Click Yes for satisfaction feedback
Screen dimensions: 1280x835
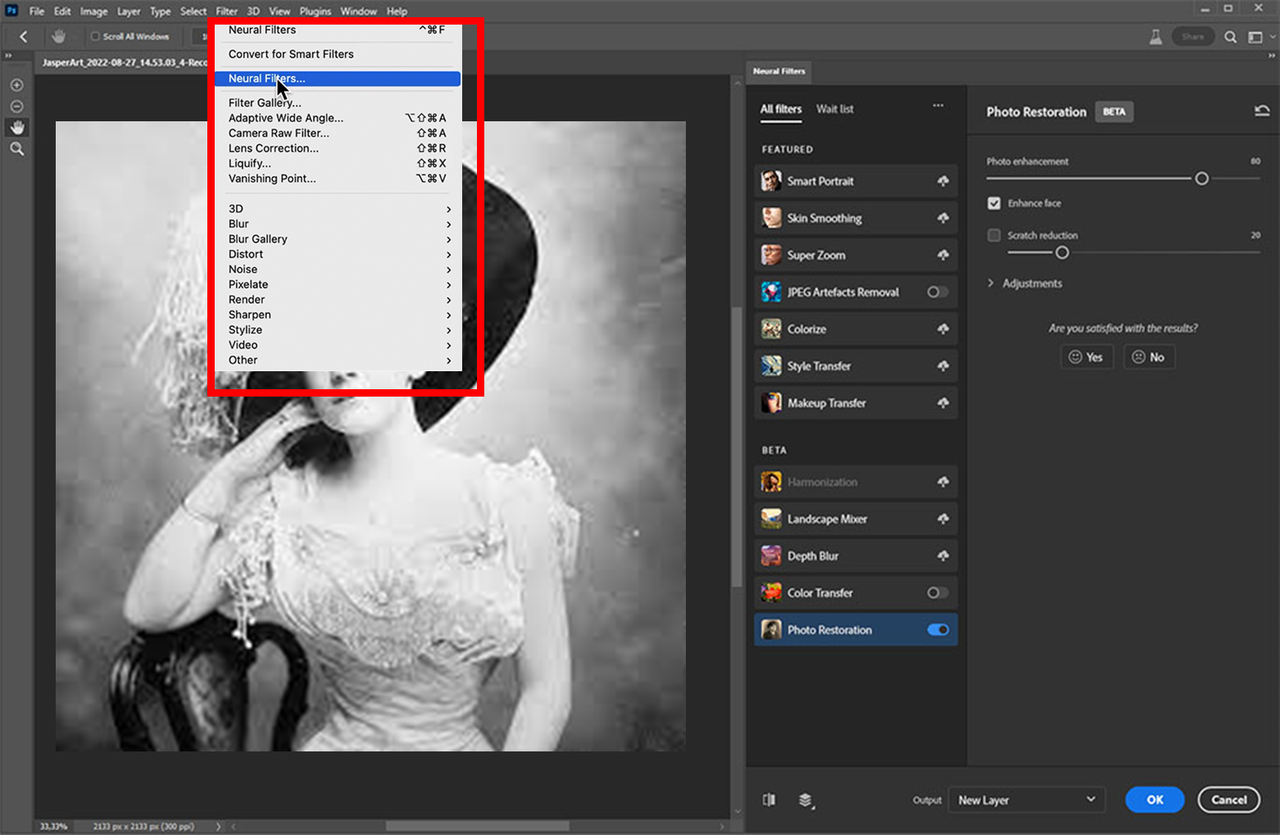pos(1086,357)
